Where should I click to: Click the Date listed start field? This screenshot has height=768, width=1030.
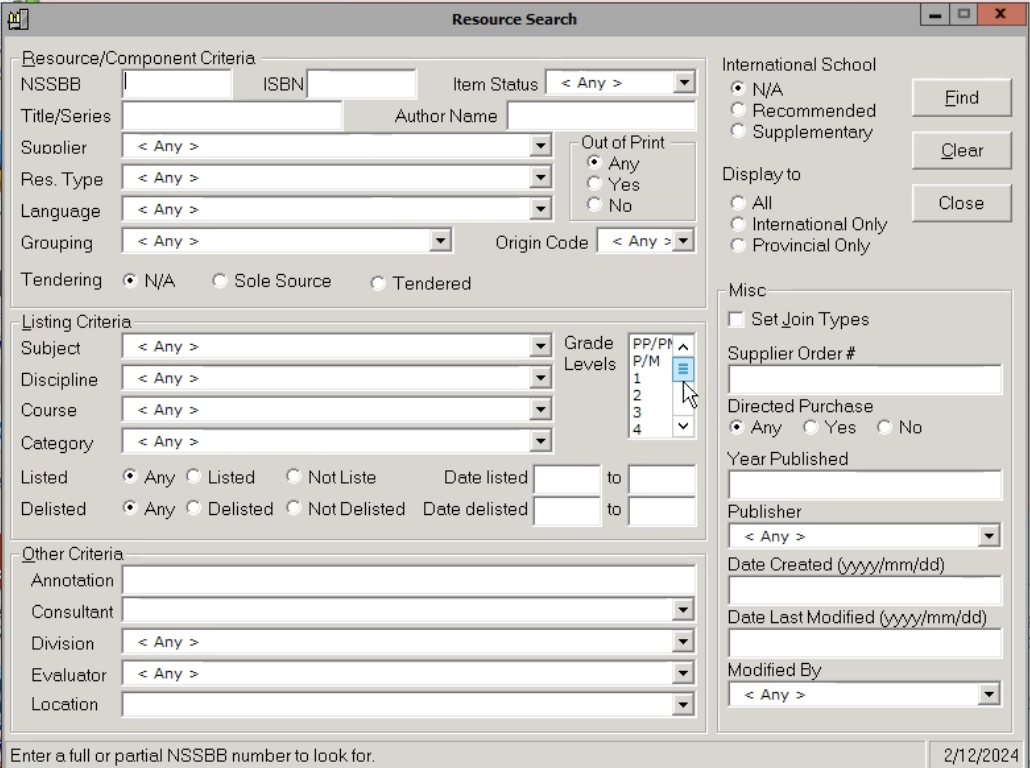568,478
